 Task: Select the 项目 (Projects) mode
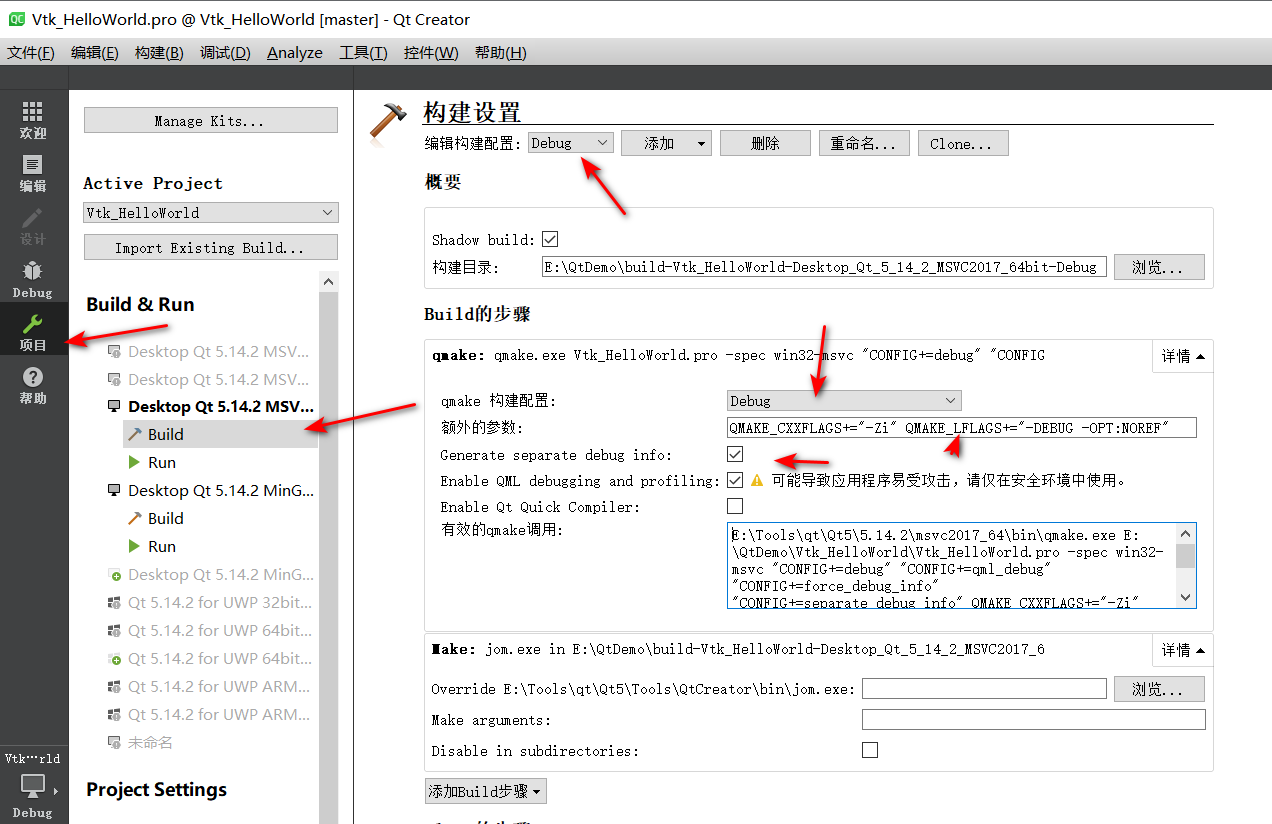(33, 332)
